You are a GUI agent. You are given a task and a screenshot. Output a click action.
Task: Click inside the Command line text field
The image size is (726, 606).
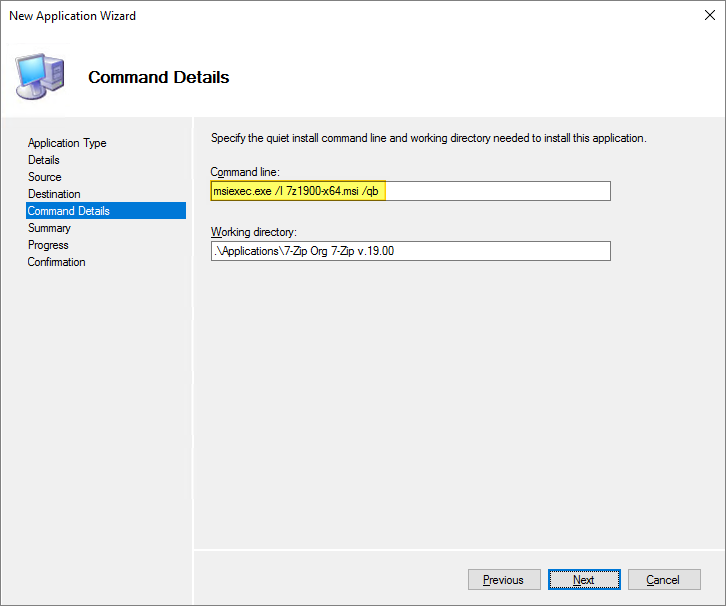point(495,191)
